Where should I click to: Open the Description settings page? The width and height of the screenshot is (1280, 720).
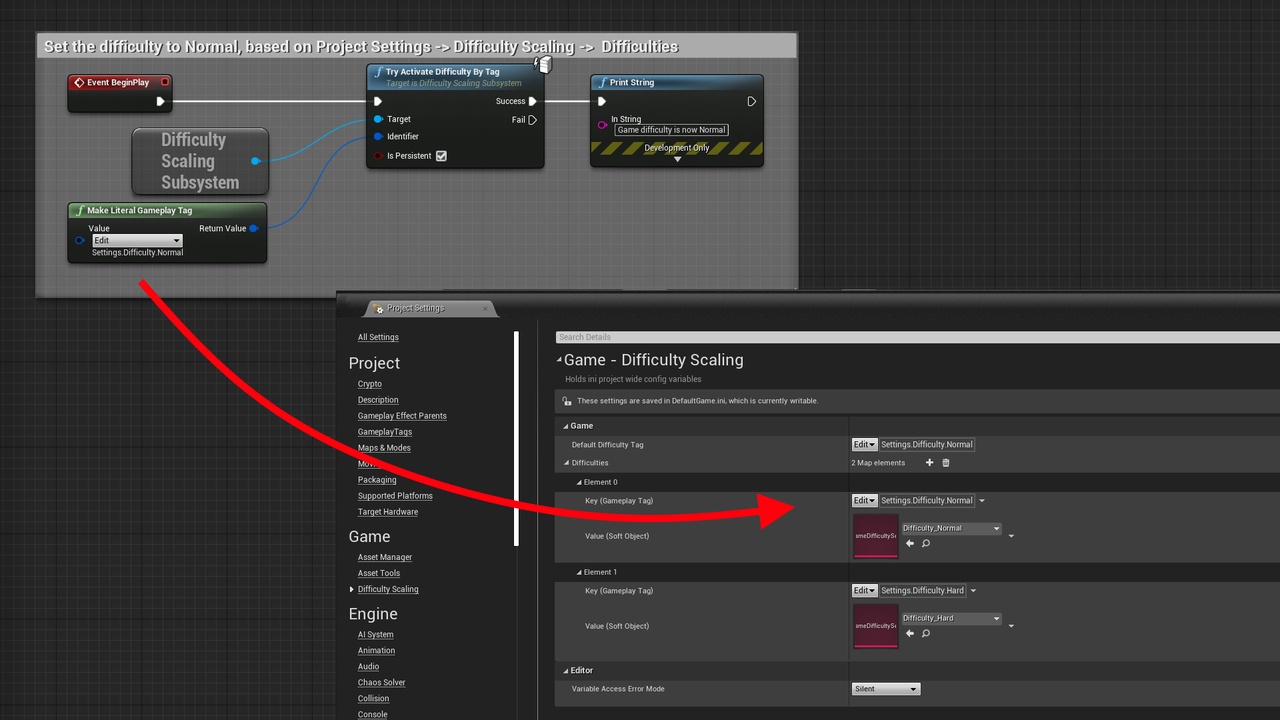click(378, 400)
